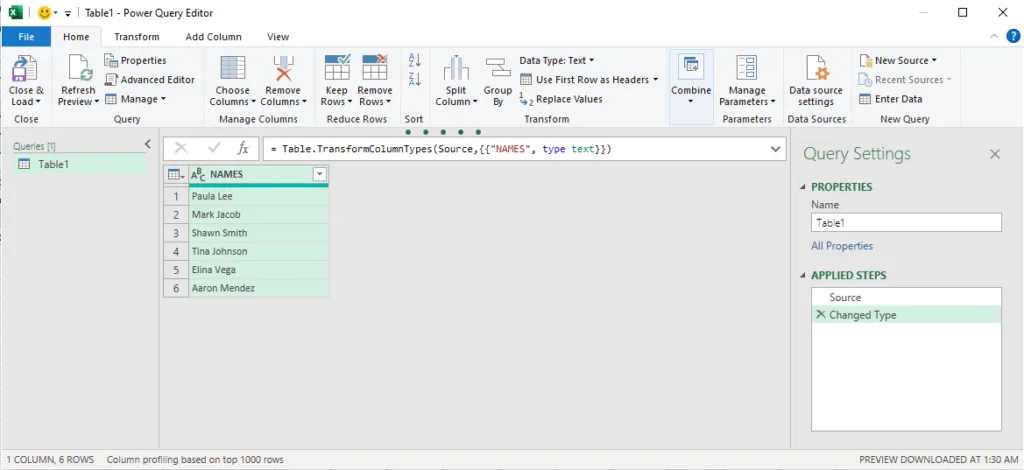Open the NAMES column filter dropdown
The height and width of the screenshot is (470, 1024).
pos(319,174)
